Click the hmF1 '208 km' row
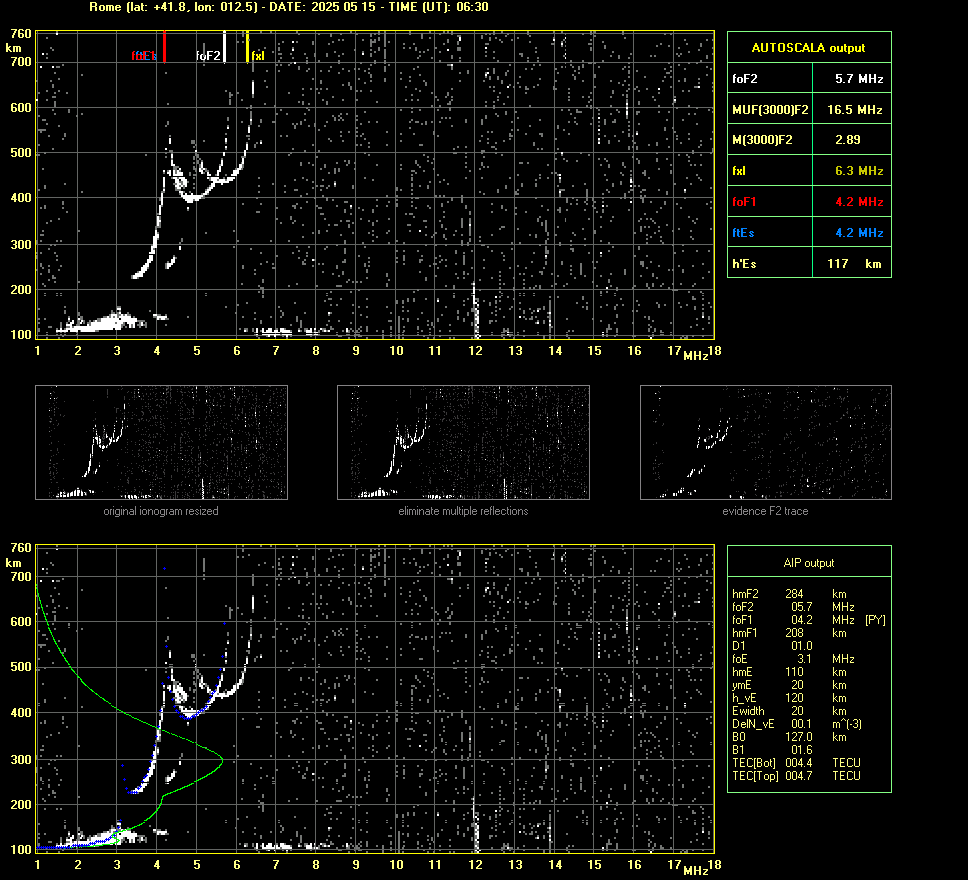 point(789,632)
